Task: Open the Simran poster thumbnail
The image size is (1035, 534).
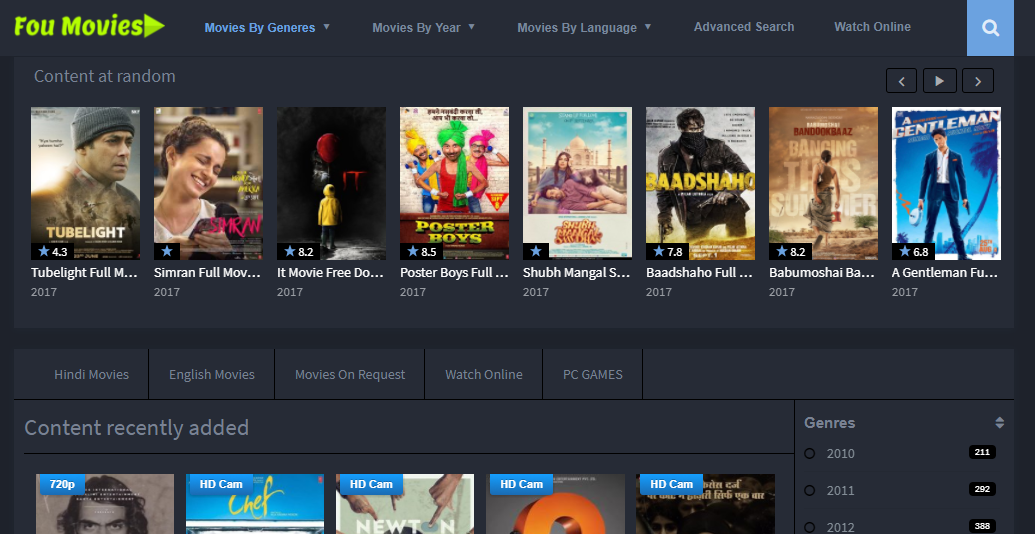Action: [208, 184]
